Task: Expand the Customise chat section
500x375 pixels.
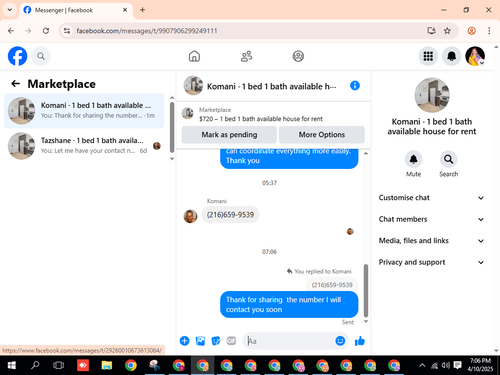Action: 431,198
